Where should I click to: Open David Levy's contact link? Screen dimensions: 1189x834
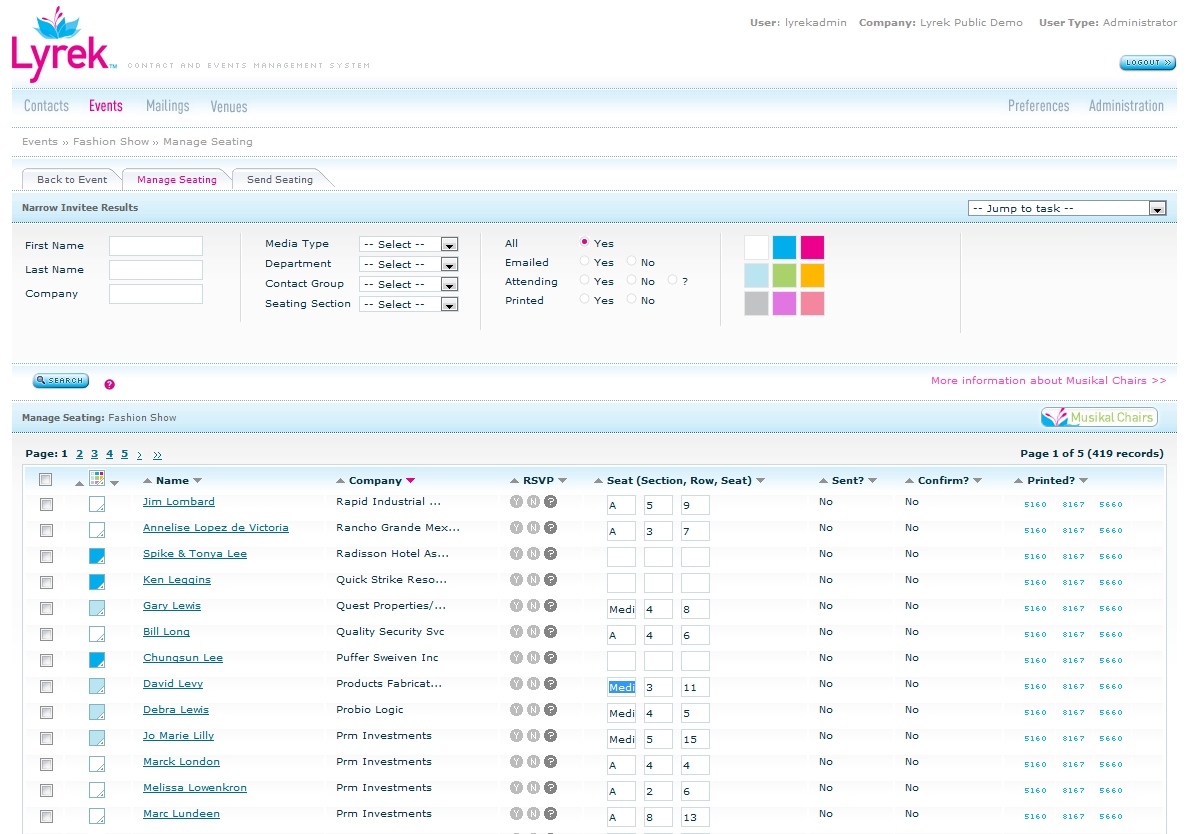[x=172, y=684]
